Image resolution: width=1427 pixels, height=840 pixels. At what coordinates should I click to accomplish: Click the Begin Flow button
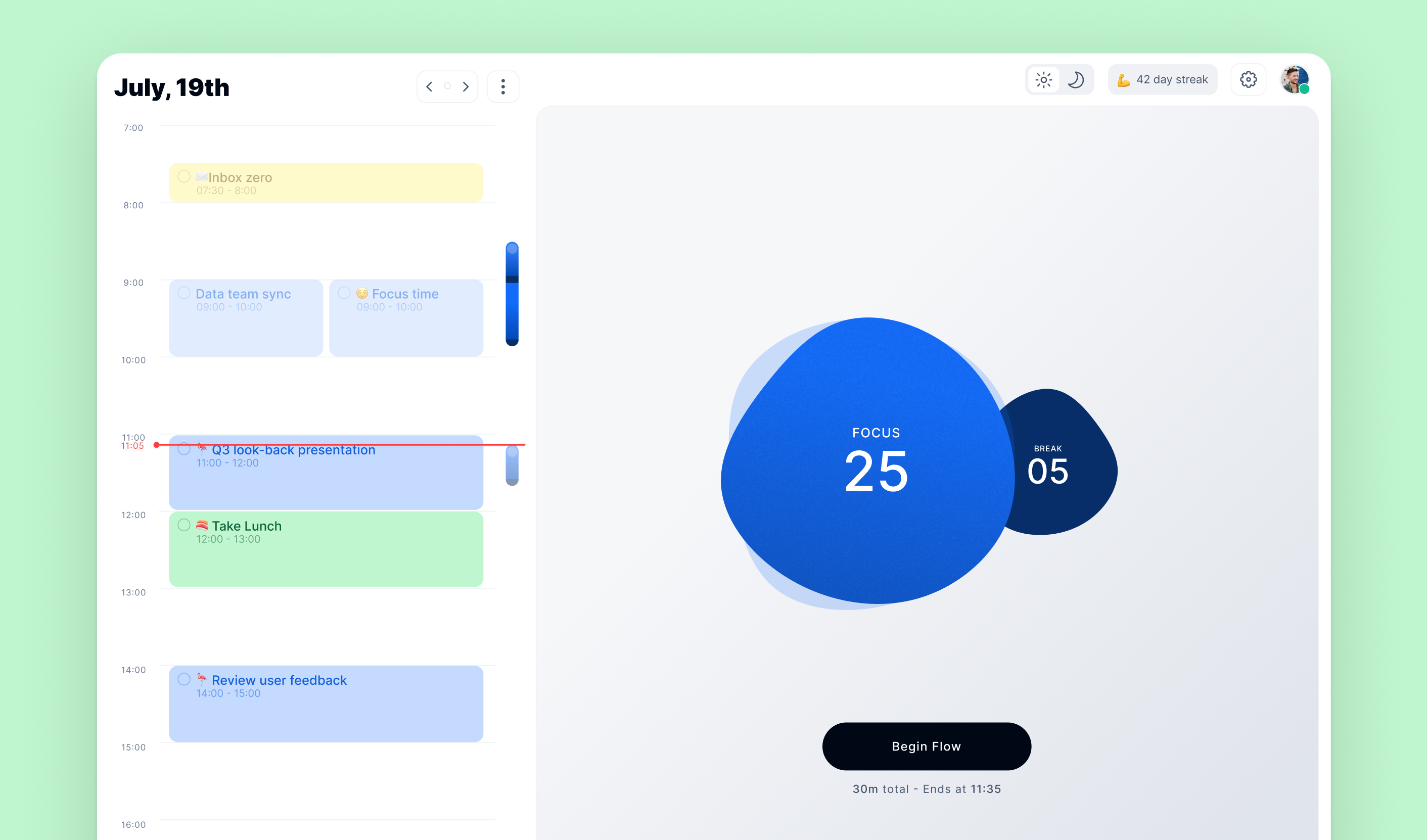927,746
